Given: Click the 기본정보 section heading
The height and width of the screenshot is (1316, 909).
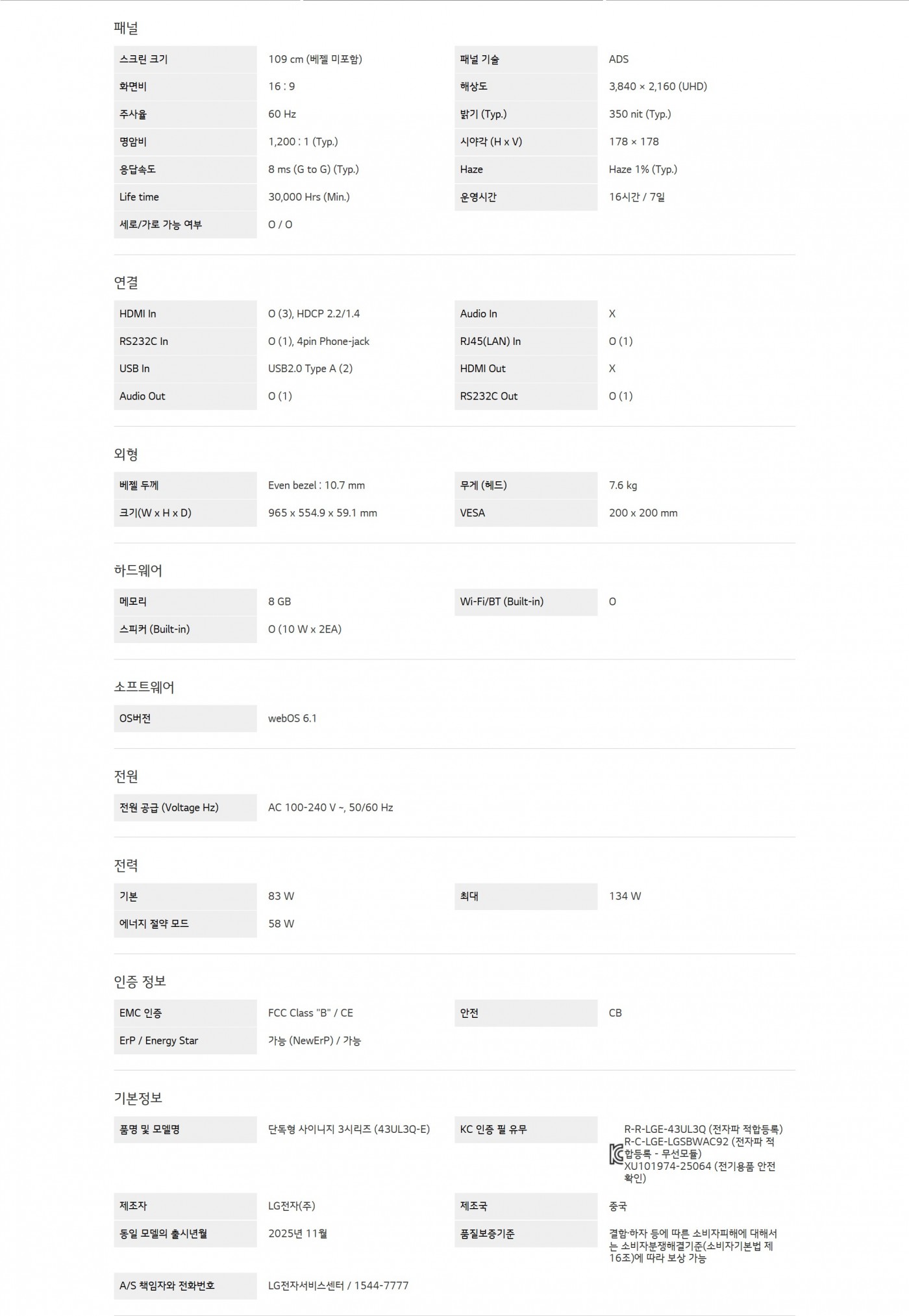Looking at the screenshot, I should click(x=138, y=1098).
